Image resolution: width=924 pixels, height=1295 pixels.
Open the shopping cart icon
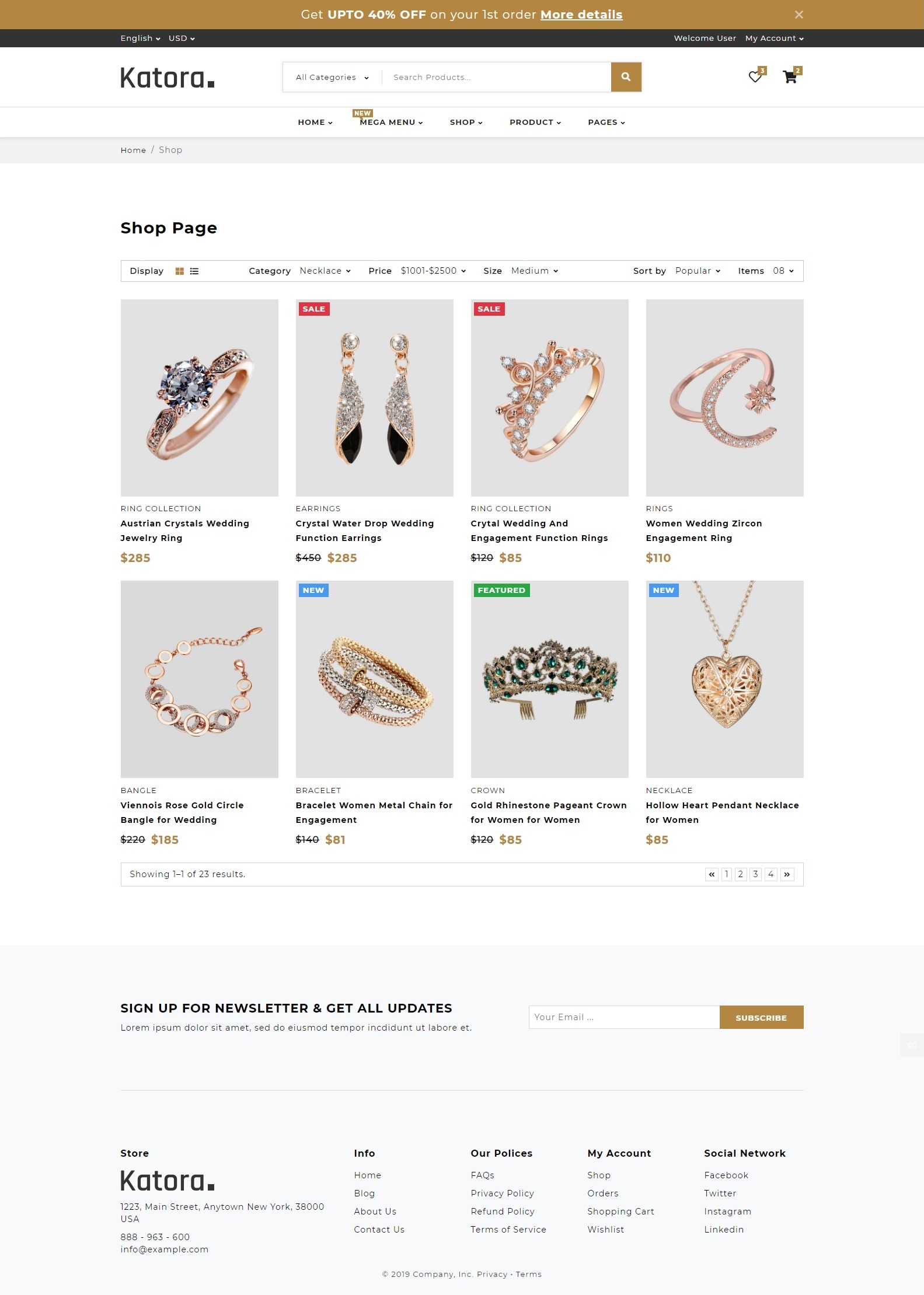790,77
